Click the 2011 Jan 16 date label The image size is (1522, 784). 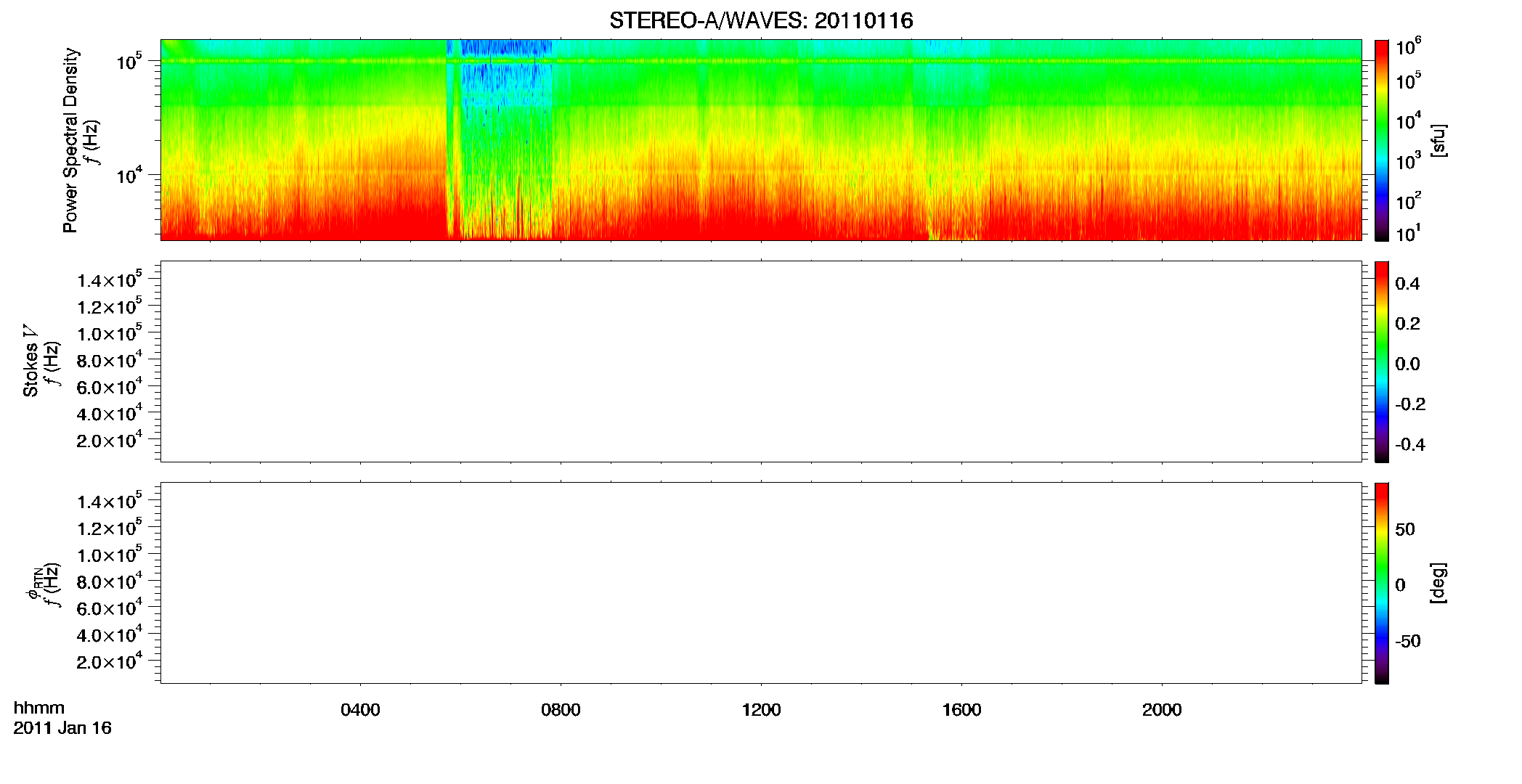[x=62, y=728]
